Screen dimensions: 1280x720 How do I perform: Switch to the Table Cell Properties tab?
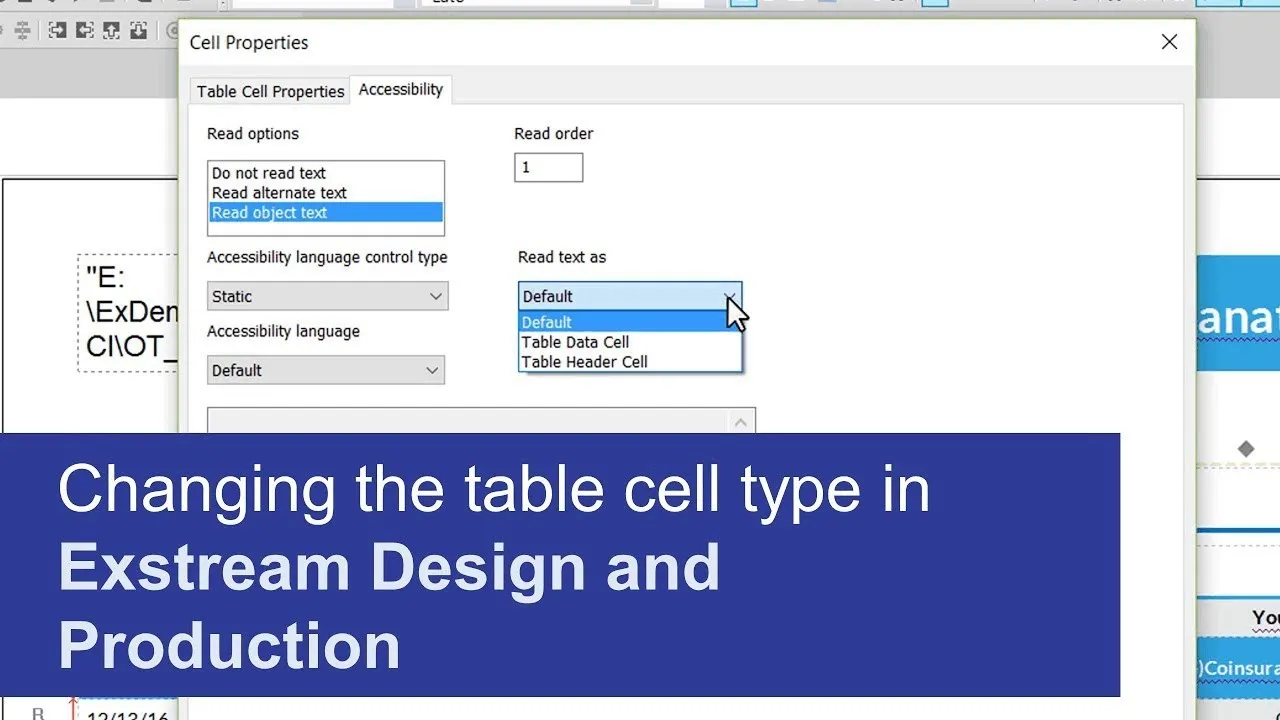(x=270, y=91)
